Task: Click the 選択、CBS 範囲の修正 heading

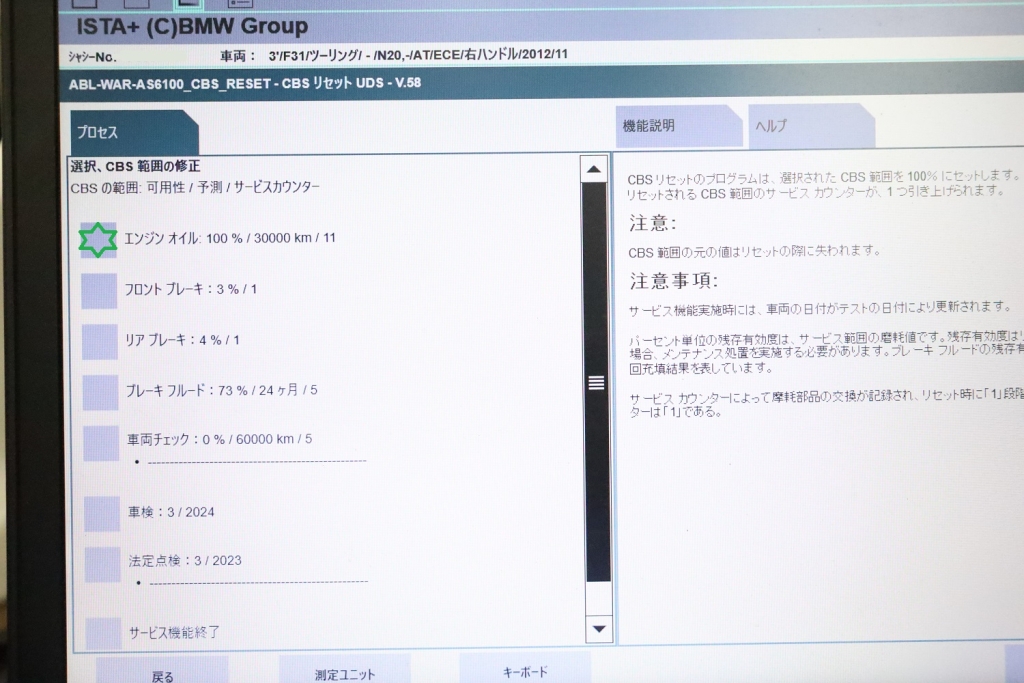Action: 135,166
